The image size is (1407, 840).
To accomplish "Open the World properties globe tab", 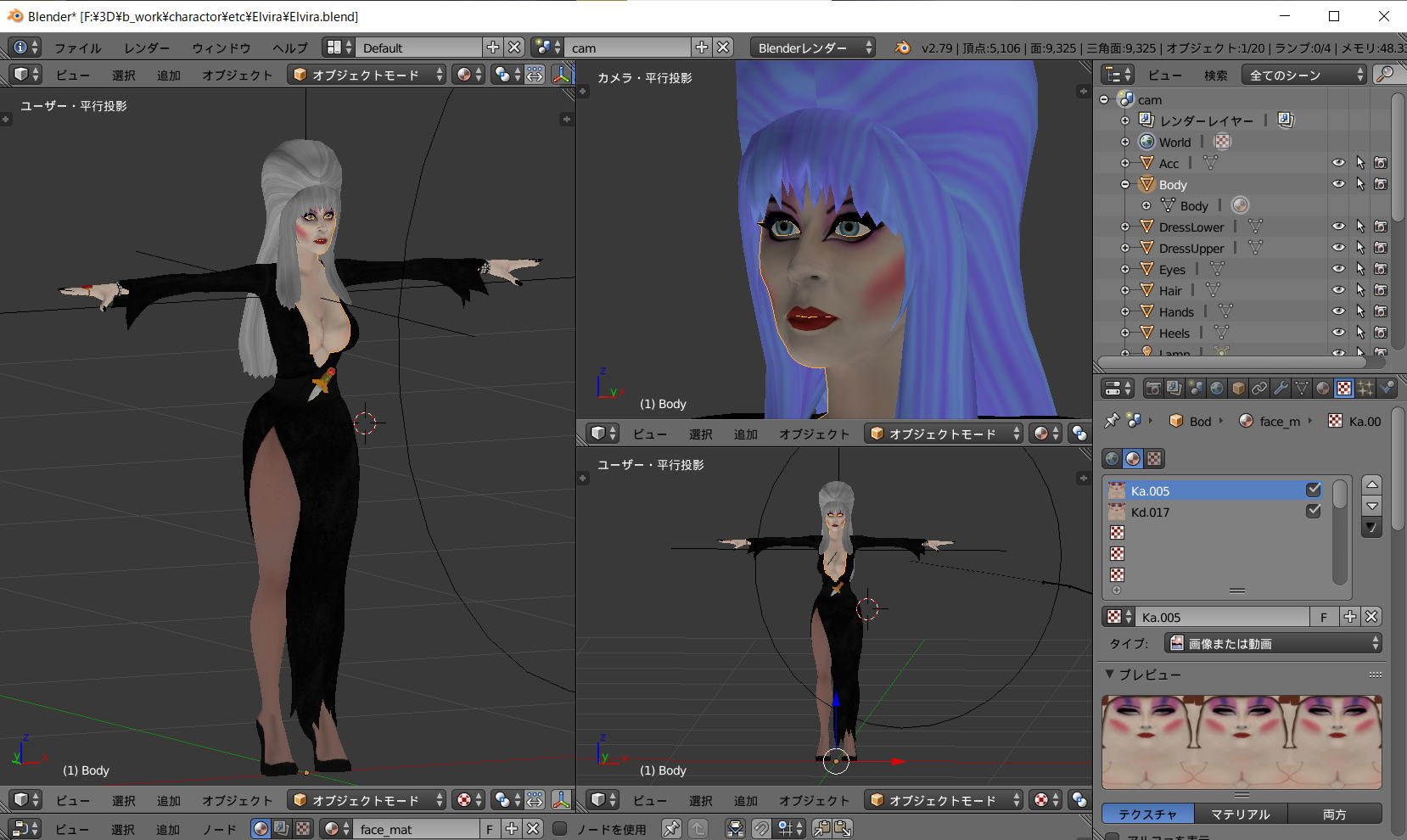I will click(1217, 389).
